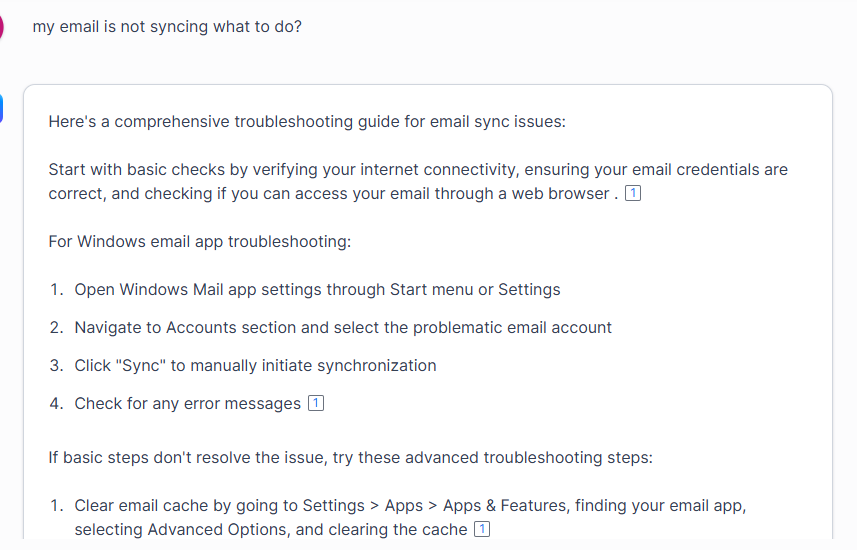
Task: Click the "Here's a comprehensive troubleshooting guide" line
Action: tap(307, 121)
